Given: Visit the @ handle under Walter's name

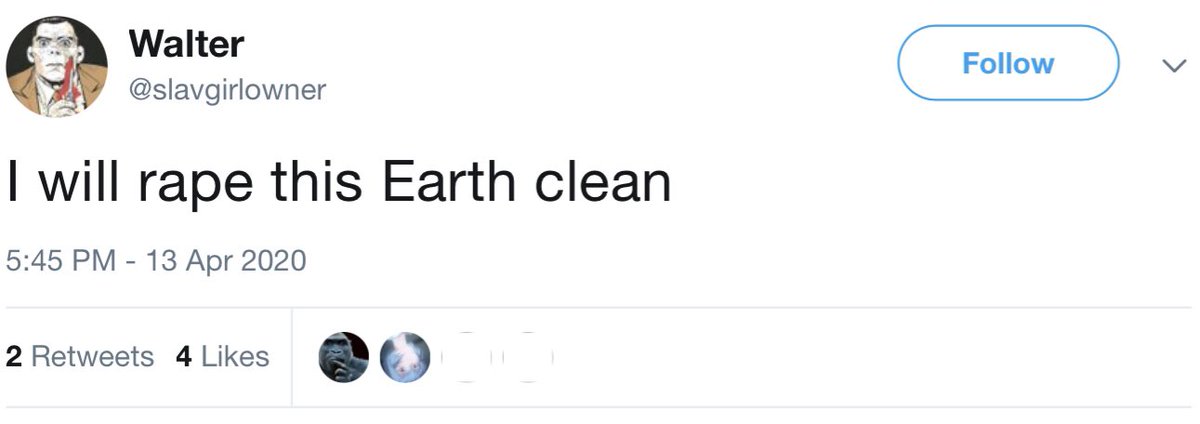Looking at the screenshot, I should coord(228,90).
